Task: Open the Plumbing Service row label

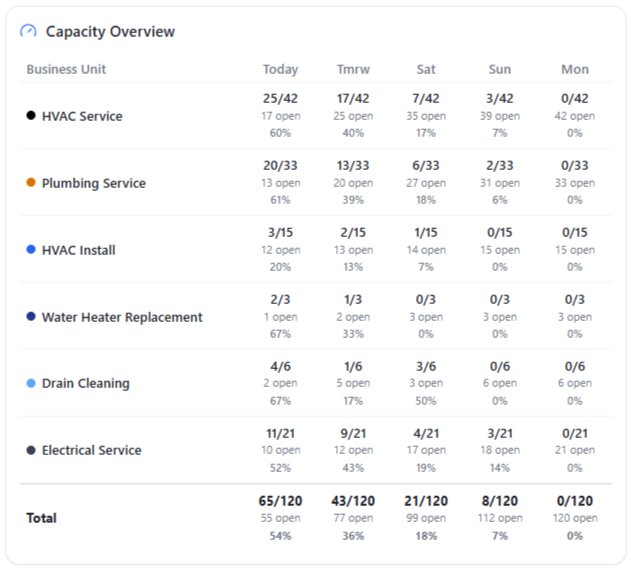Action: pos(94,183)
